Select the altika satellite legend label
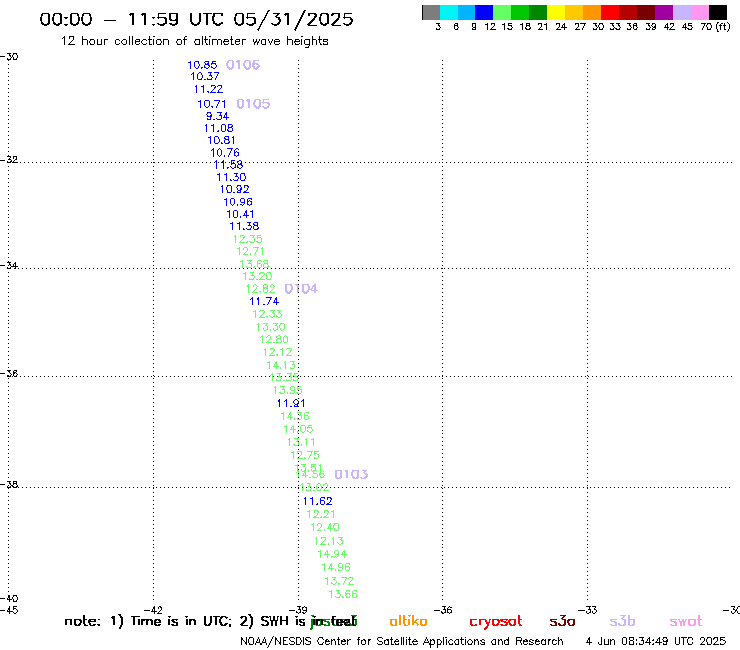740x650 pixels. [408, 621]
